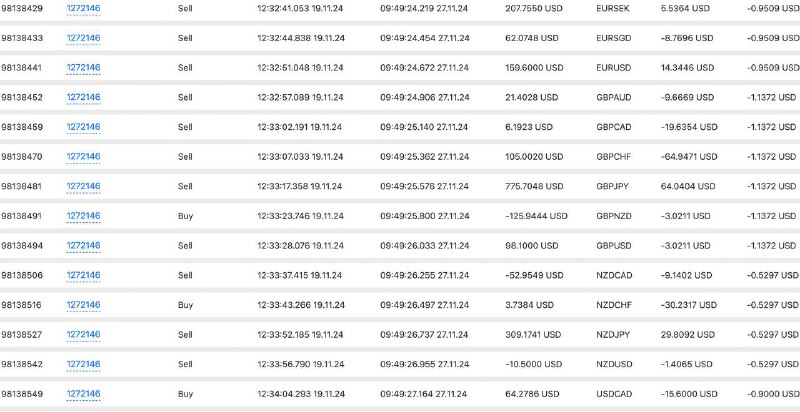Viewport: 800px width, 412px height.
Task: Open account link 1272146 in GBPCHF row
Action: pyautogui.click(x=83, y=157)
